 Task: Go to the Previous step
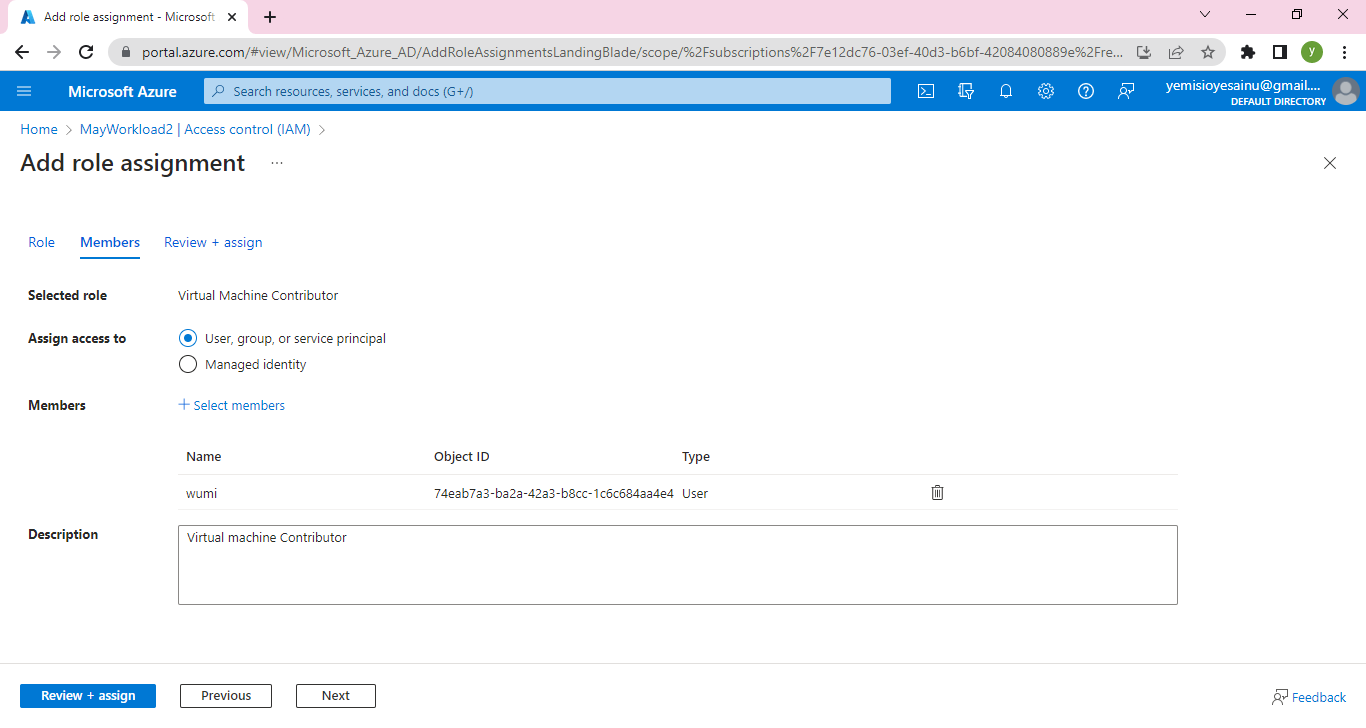[226, 696]
